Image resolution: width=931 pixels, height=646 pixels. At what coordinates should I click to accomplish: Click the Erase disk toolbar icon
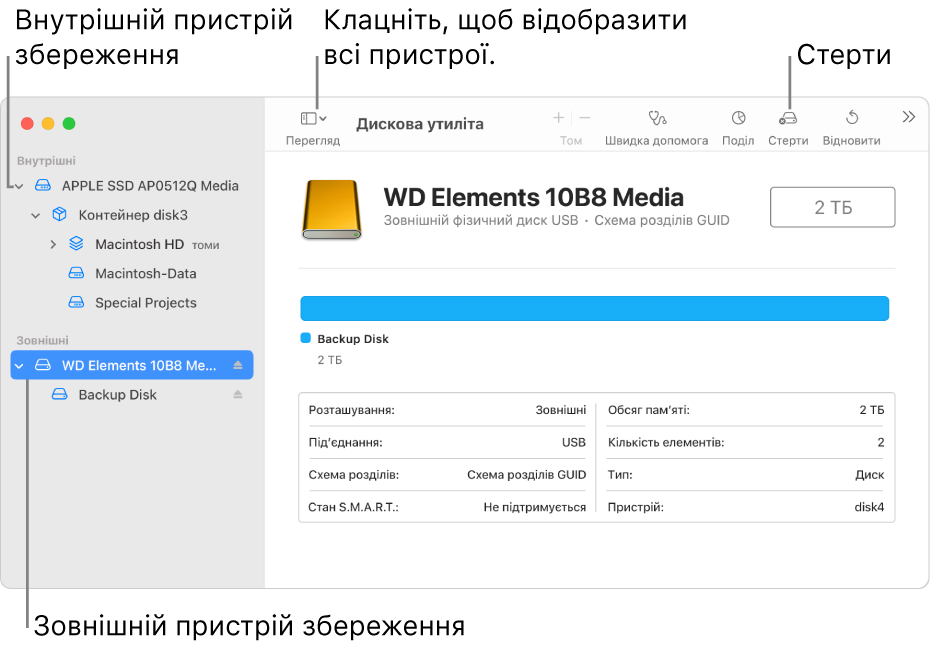(788, 118)
